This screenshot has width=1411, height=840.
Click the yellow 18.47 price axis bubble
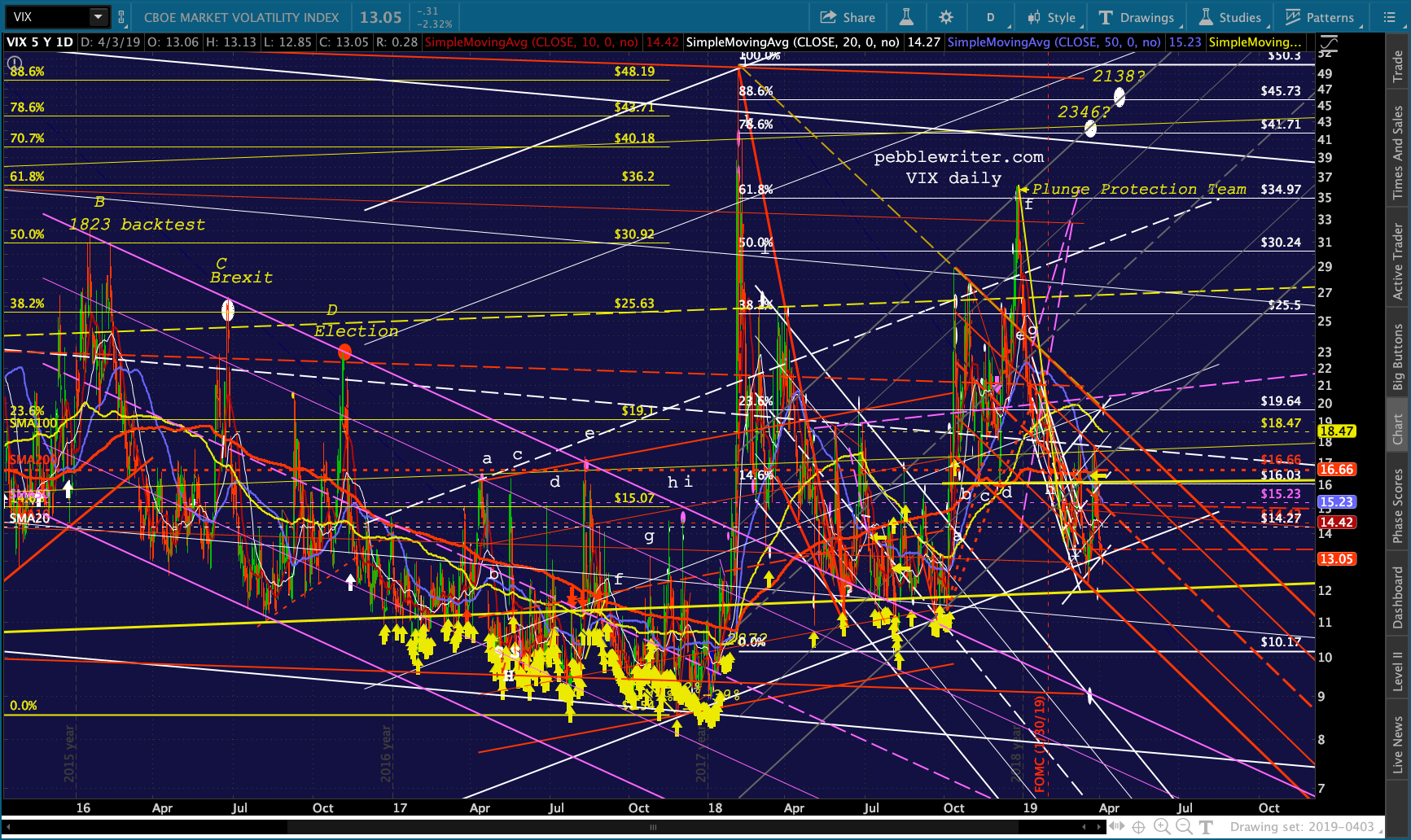click(x=1336, y=431)
